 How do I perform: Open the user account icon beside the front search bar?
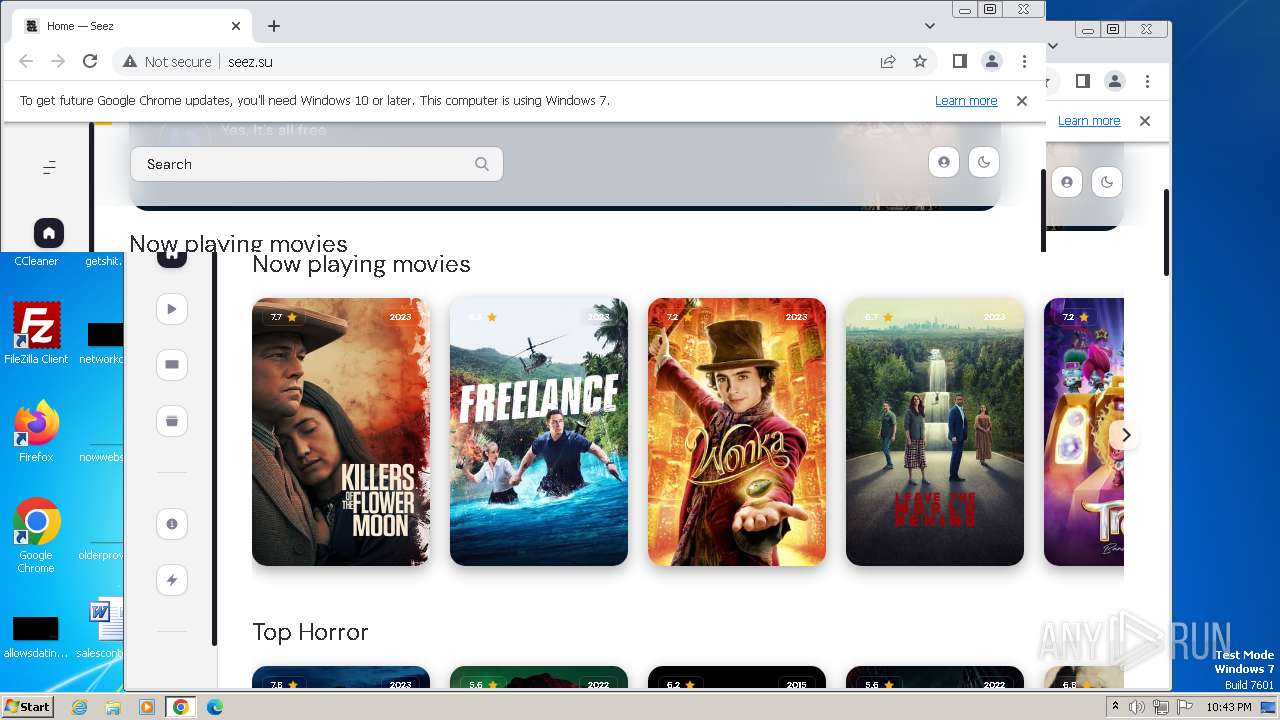pyautogui.click(x=944, y=162)
